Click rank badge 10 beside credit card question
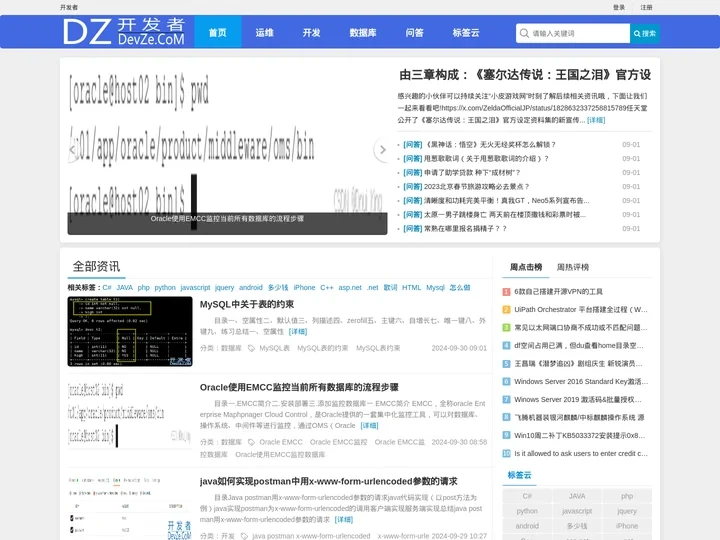The image size is (720, 540). 506,454
